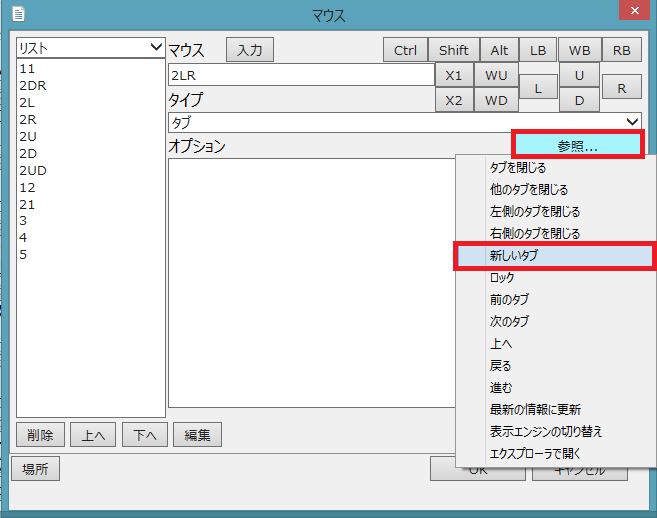Viewport: 657px width, 518px height.
Task: Click the 削除 delete button
Action: [x=41, y=435]
